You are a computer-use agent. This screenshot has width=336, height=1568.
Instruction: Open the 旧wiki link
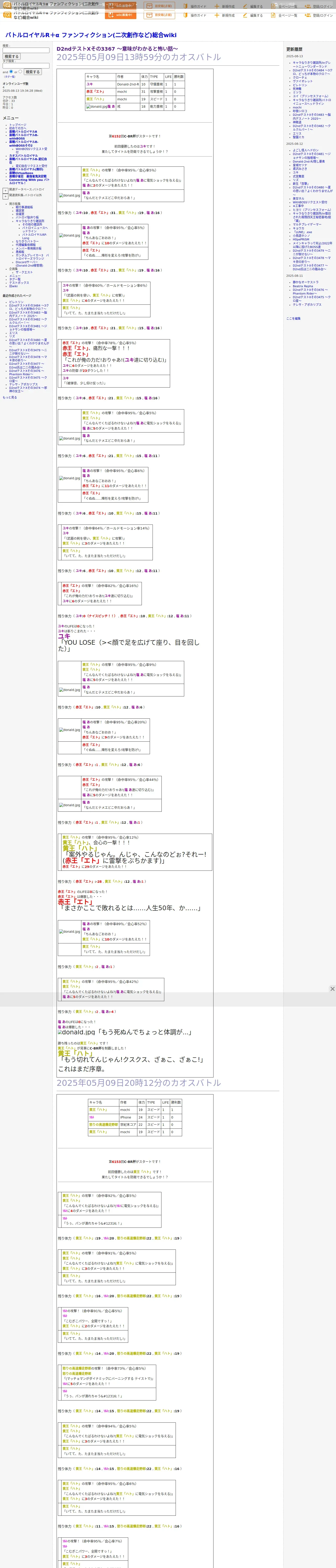coord(13,286)
